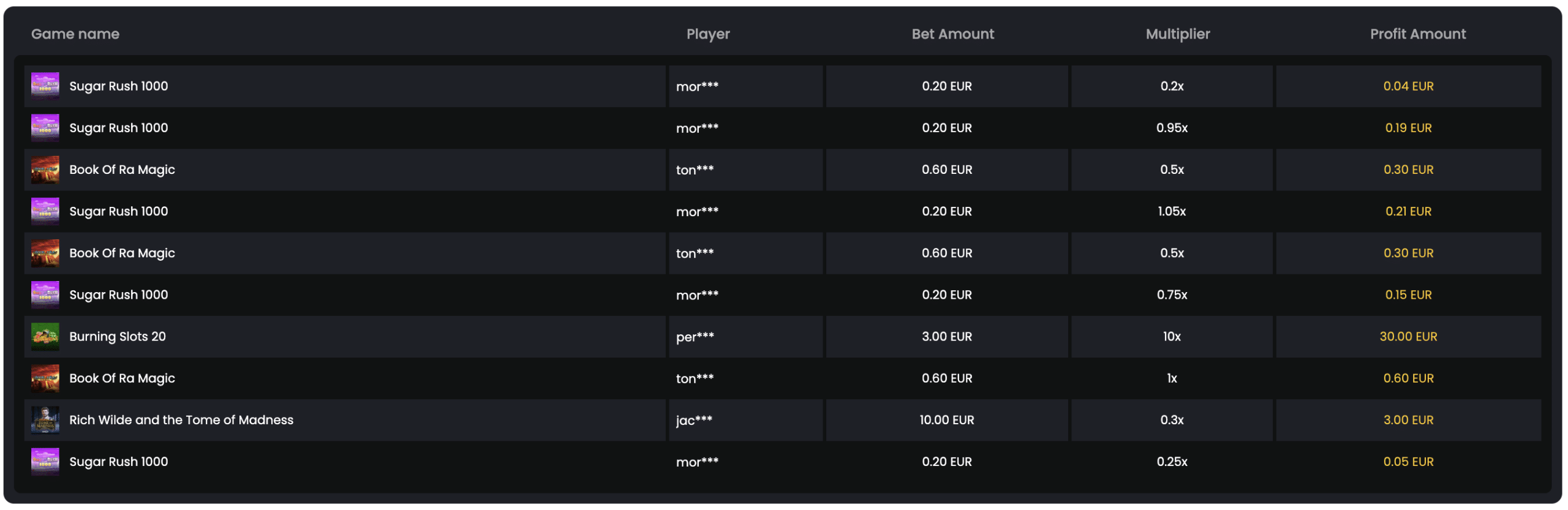Click the 0.05 EUR profit amount
The image size is (1568, 510).
point(1408,462)
